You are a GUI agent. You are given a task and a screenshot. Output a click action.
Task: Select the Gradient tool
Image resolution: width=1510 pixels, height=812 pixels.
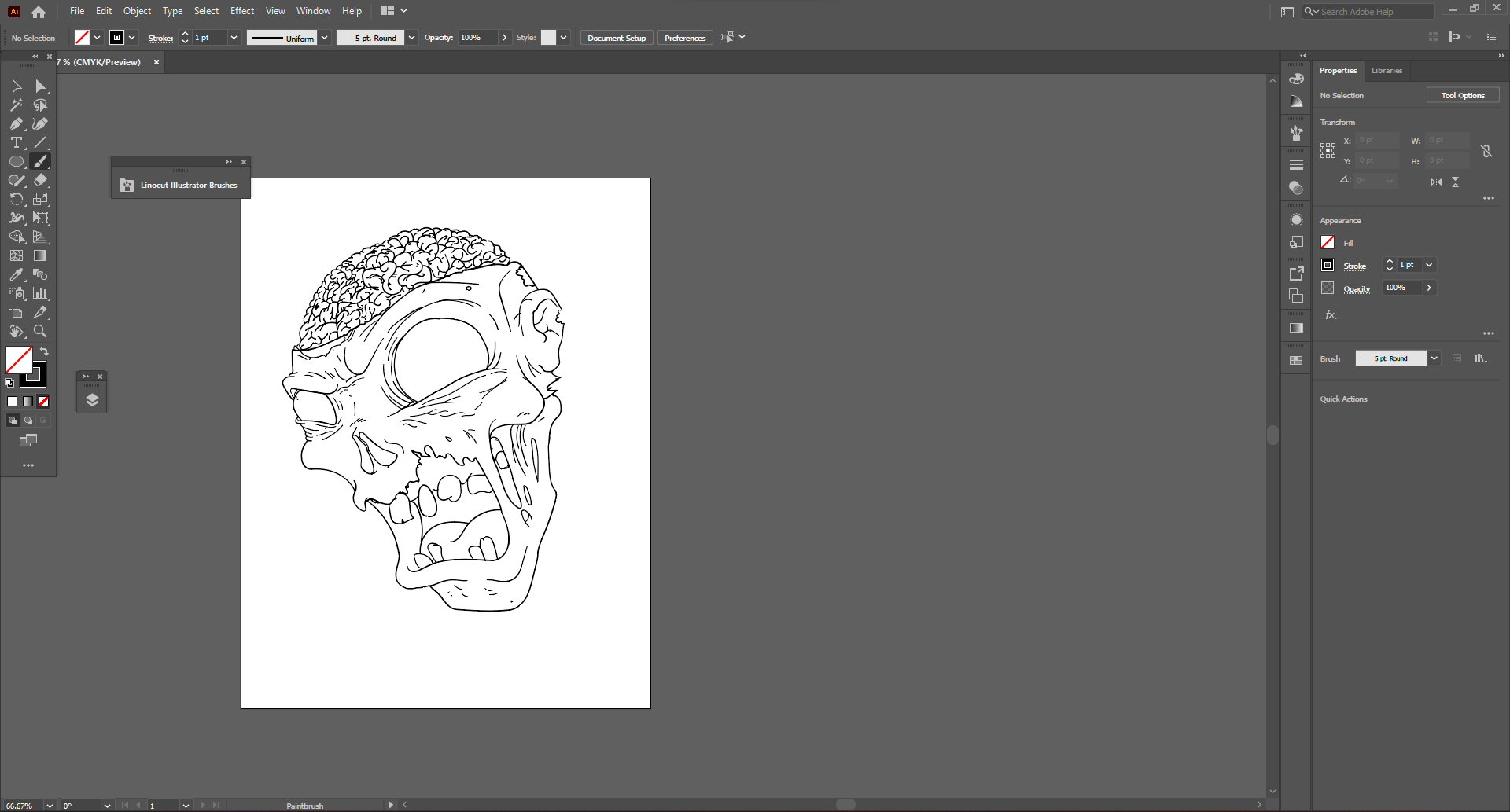tap(40, 255)
